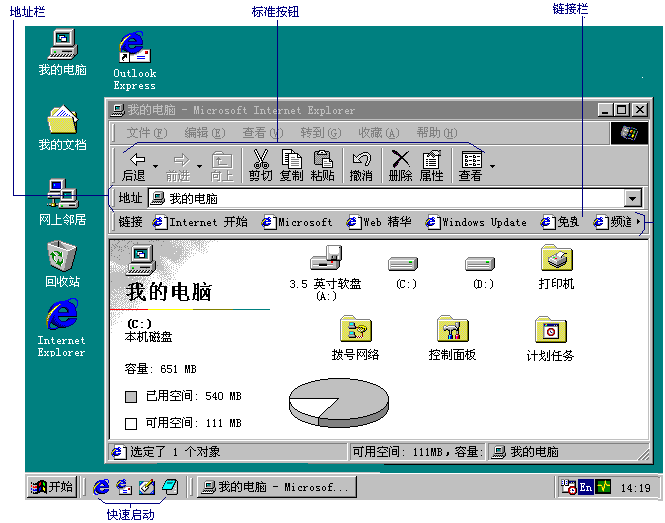The width and height of the screenshot is (665, 523).
Task: Click the Web 精华 link
Action: click(x=379, y=222)
